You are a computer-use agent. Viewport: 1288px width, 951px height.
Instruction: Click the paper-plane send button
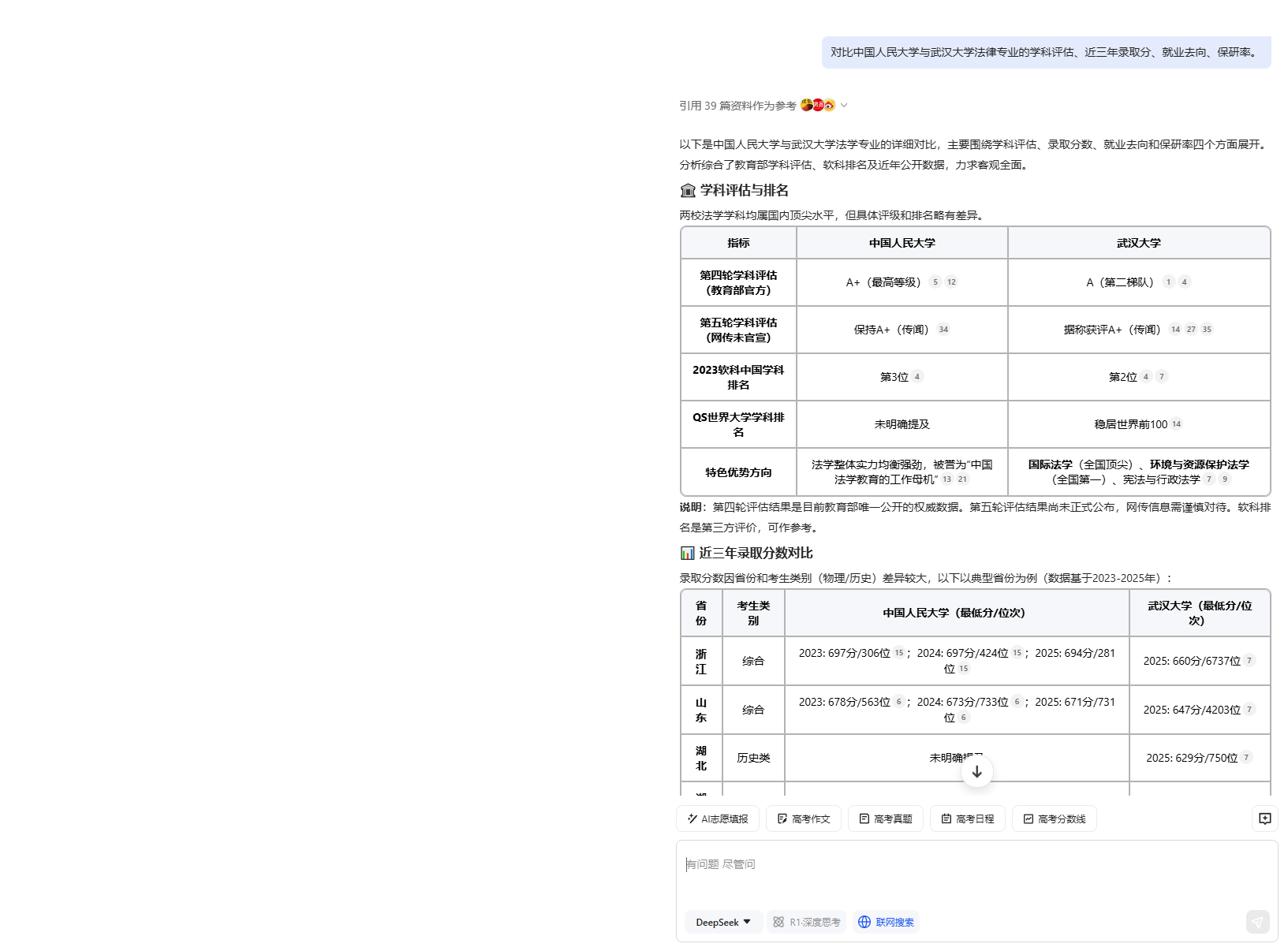(x=1257, y=921)
